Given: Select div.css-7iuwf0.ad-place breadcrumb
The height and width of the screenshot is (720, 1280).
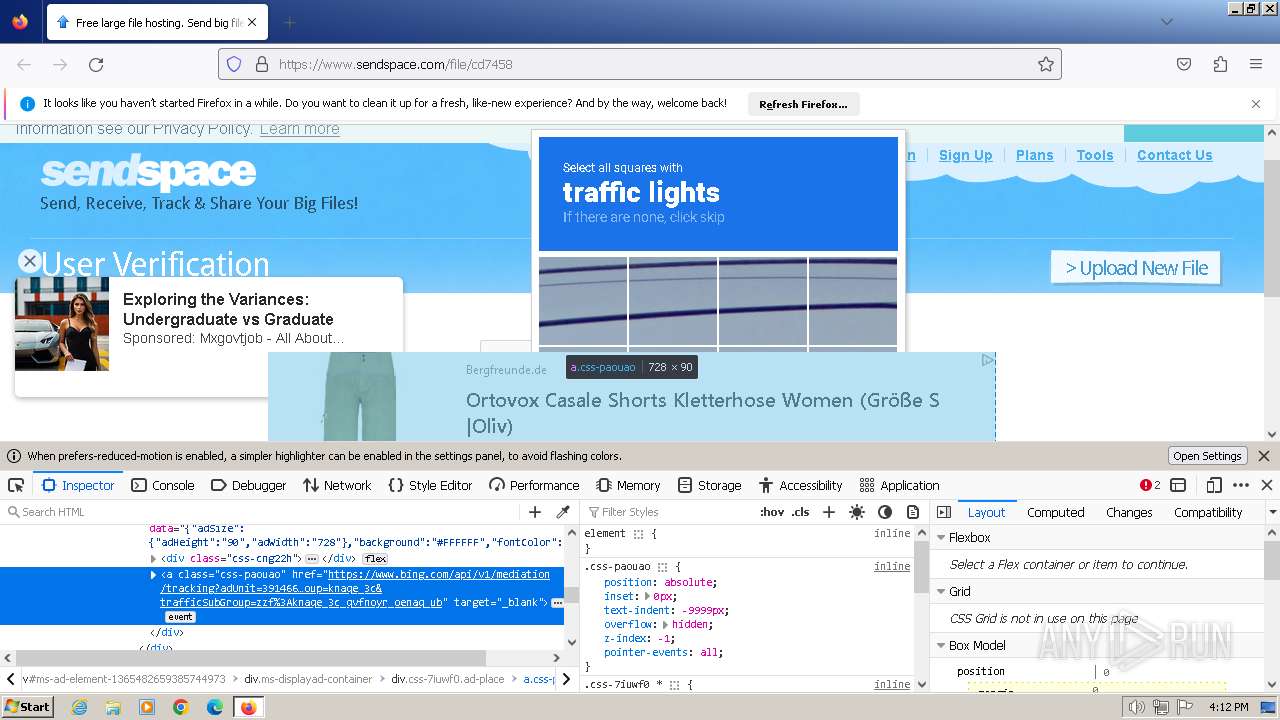Looking at the screenshot, I should click(448, 679).
